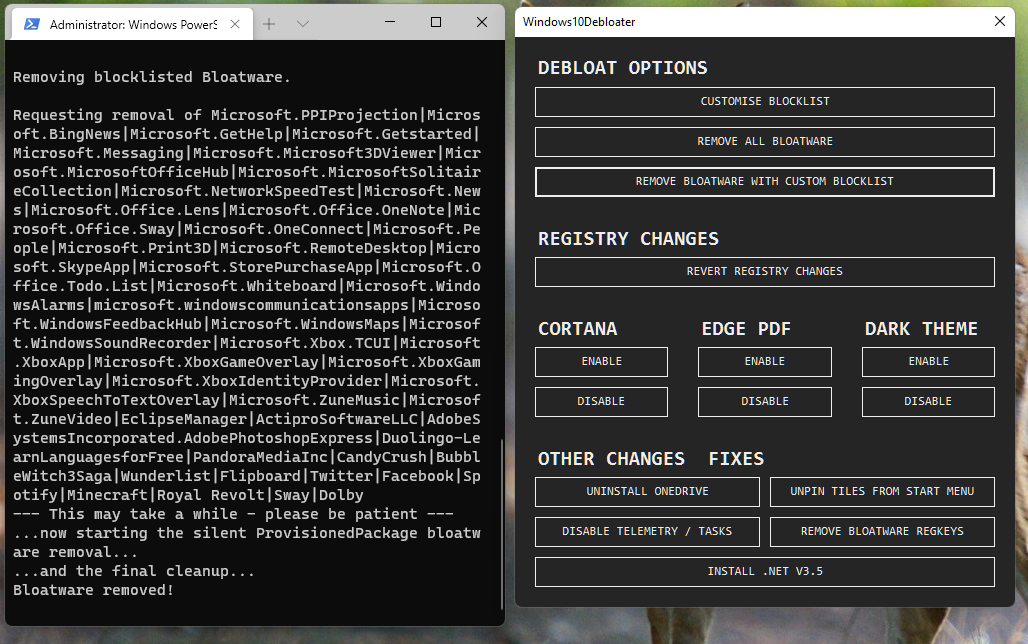Viewport: 1028px width, 644px height.
Task: Disable Cortana
Action: point(601,402)
